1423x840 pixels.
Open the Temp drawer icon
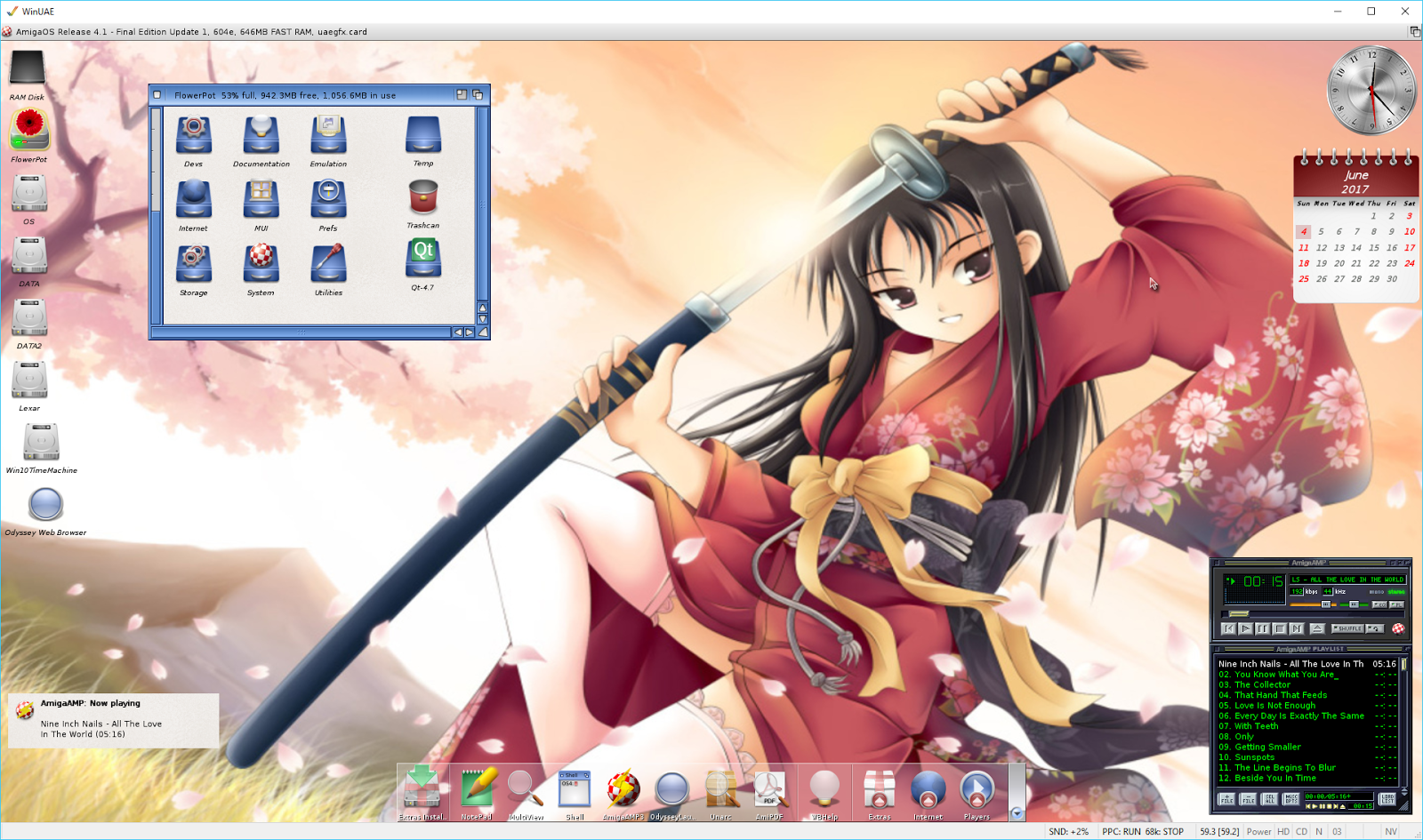(423, 140)
